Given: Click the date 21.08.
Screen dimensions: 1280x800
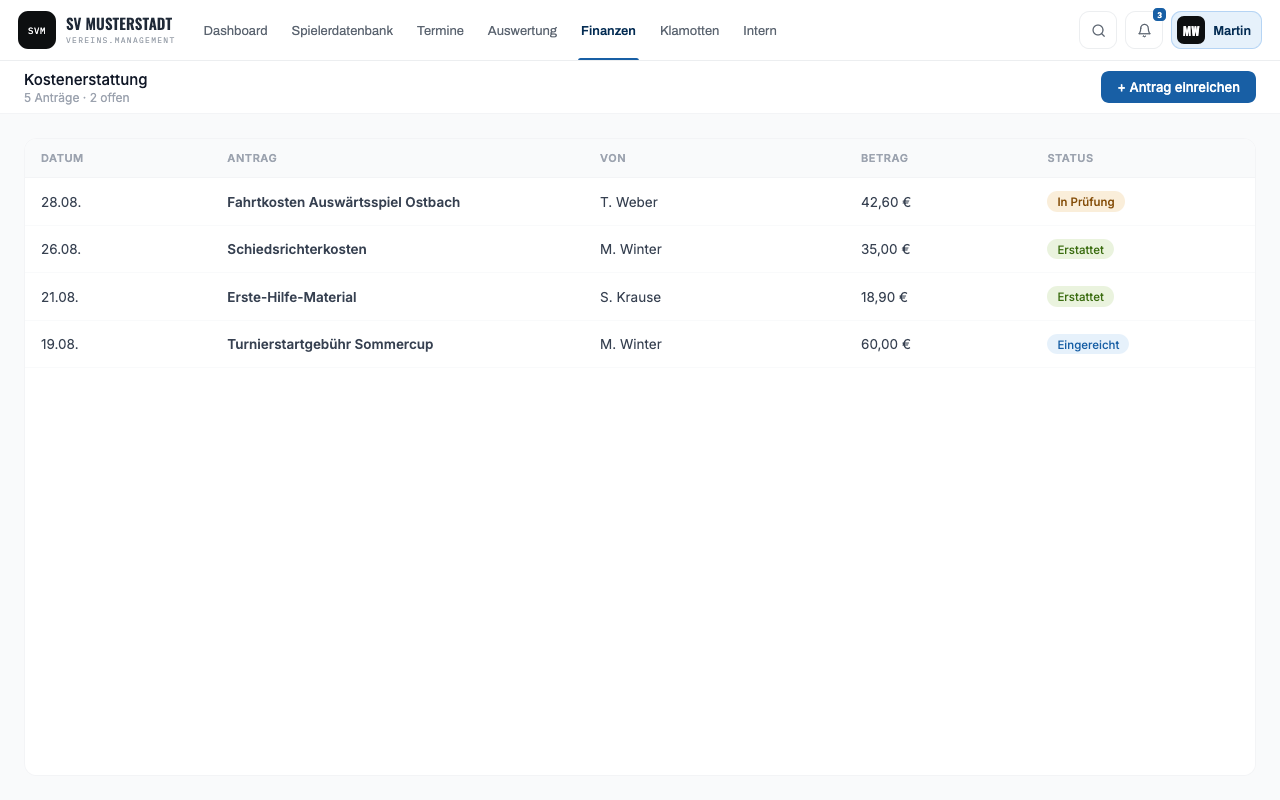Looking at the screenshot, I should [x=60, y=297].
